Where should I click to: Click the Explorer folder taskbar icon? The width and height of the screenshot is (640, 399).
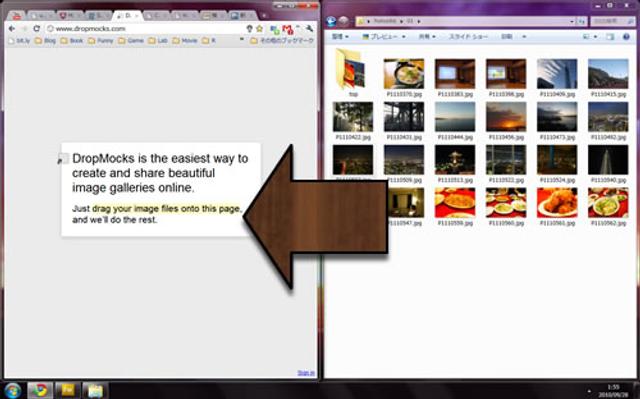(x=95, y=390)
